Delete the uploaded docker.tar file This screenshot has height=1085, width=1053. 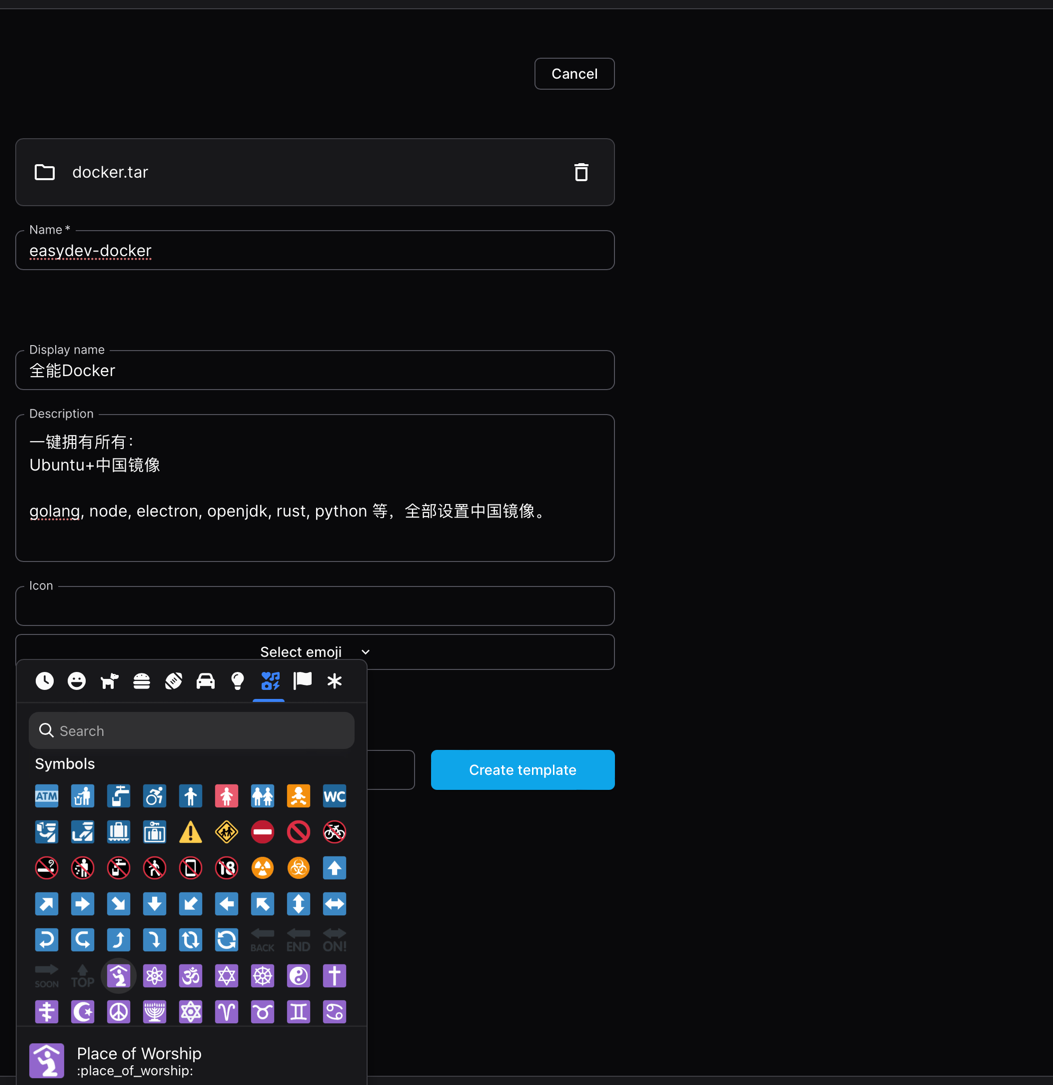581,172
